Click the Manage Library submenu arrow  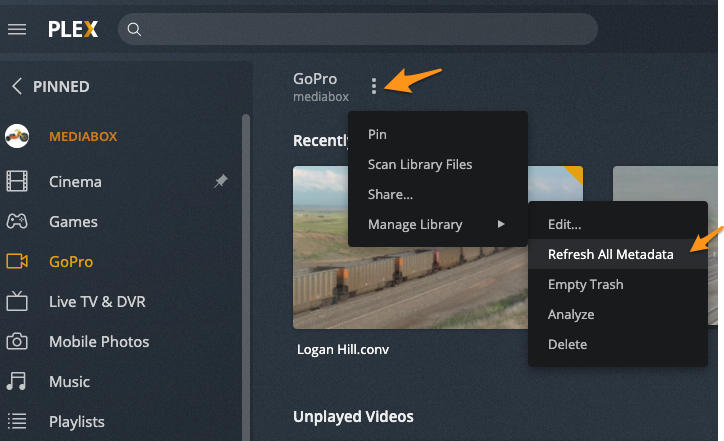pyautogui.click(x=501, y=224)
